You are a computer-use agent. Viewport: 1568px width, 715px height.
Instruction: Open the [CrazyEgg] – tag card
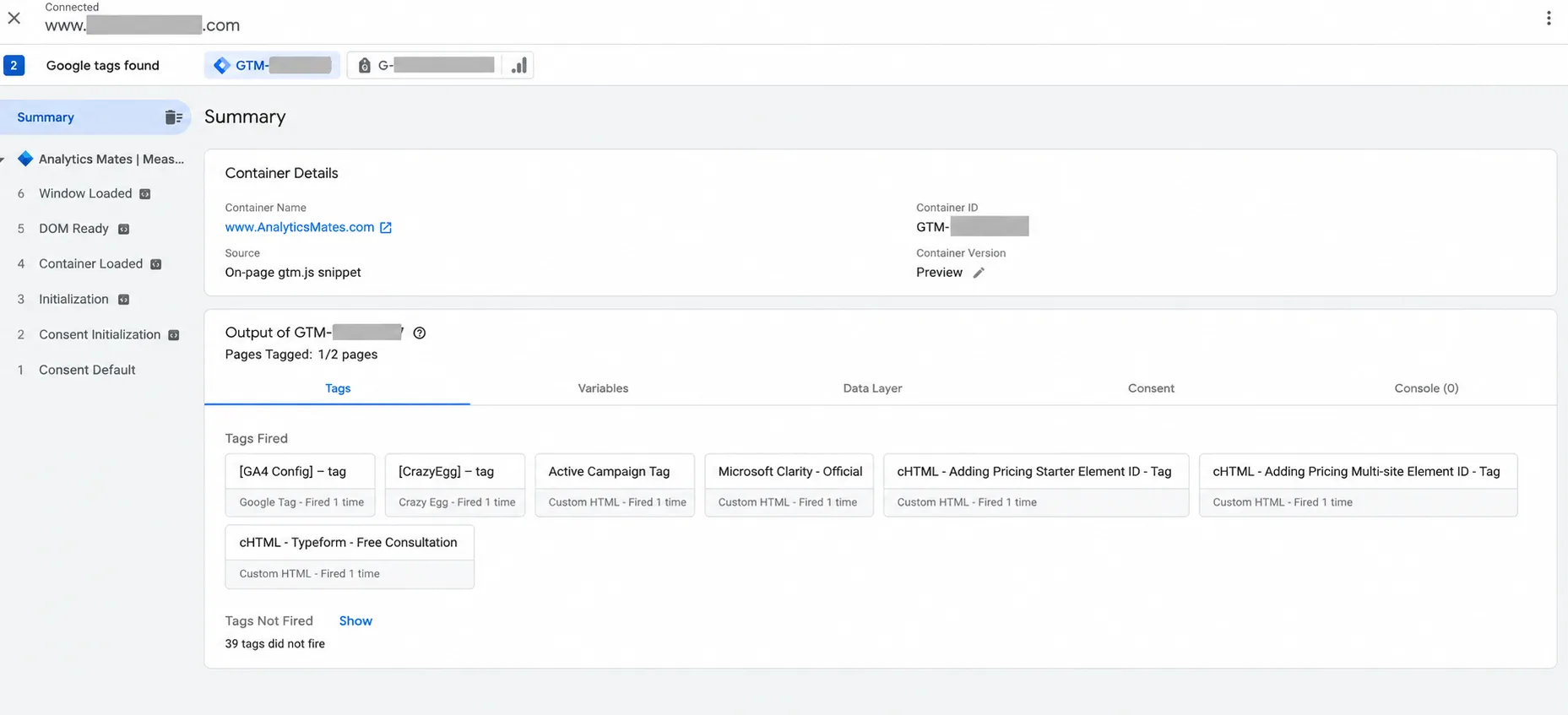click(x=455, y=485)
